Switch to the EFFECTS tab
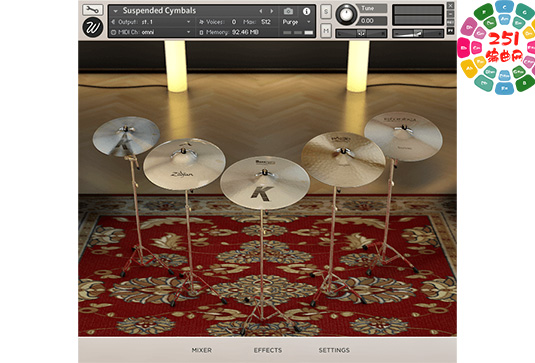 pos(268,350)
